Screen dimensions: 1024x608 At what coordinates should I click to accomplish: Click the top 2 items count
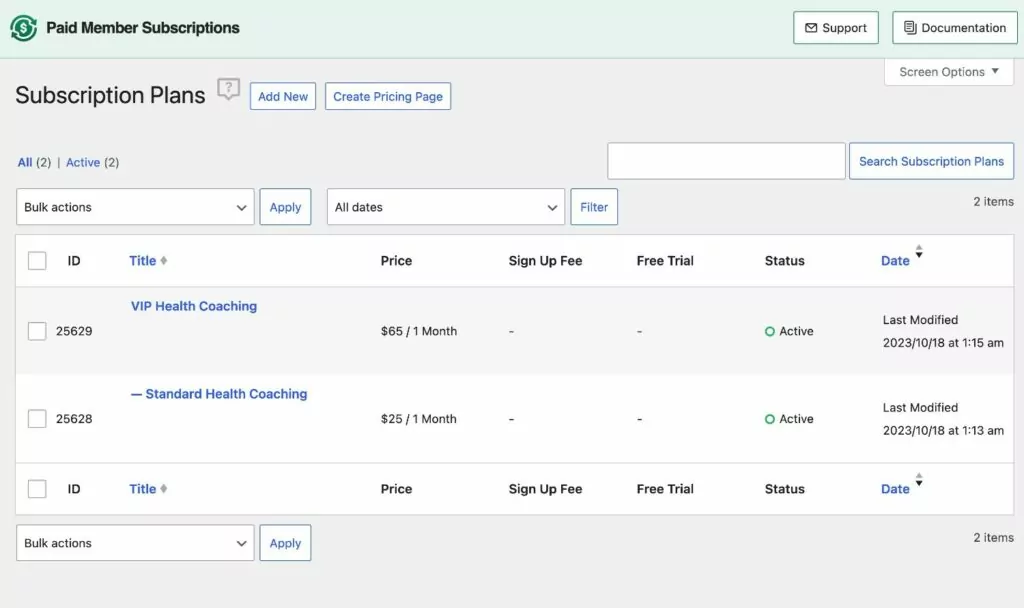(993, 202)
